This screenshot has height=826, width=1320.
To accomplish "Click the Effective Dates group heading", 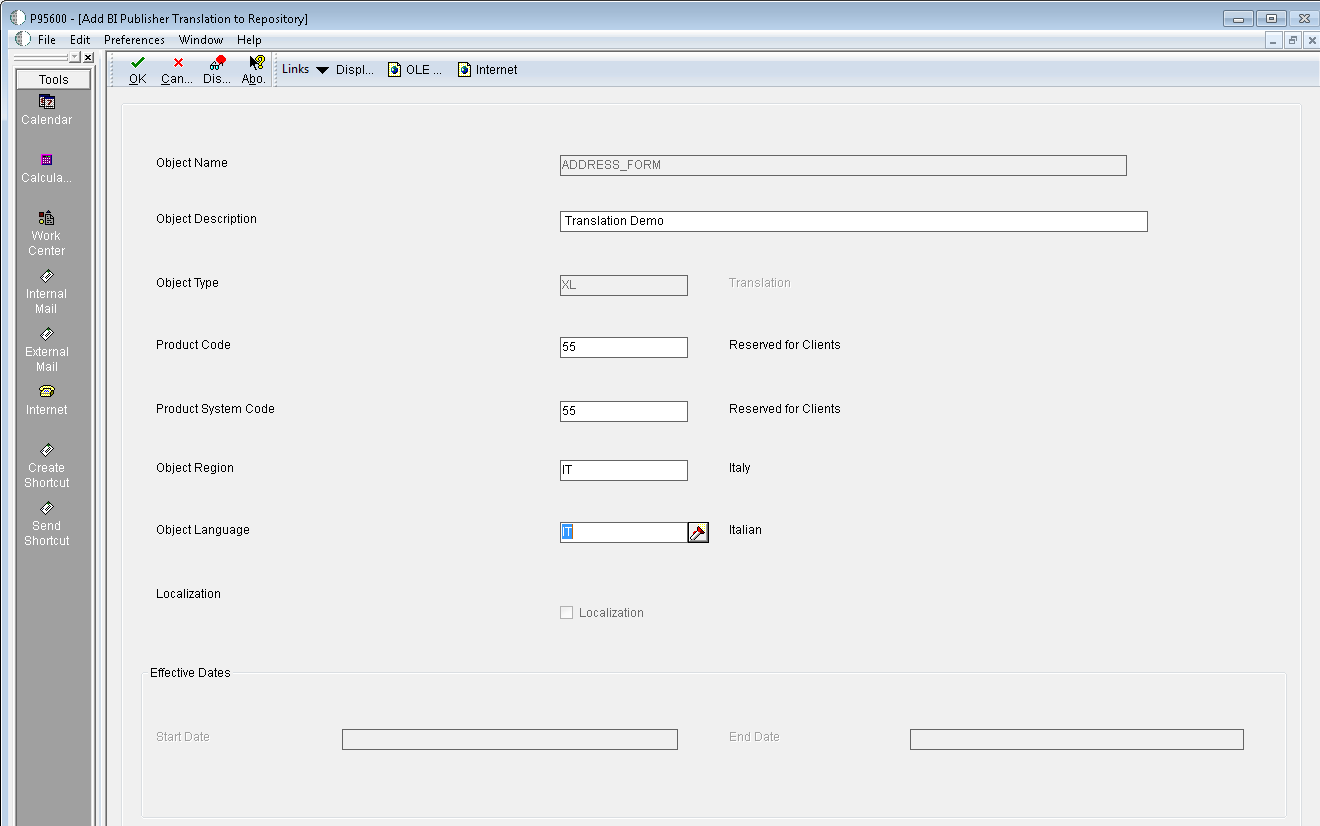I will [190, 673].
